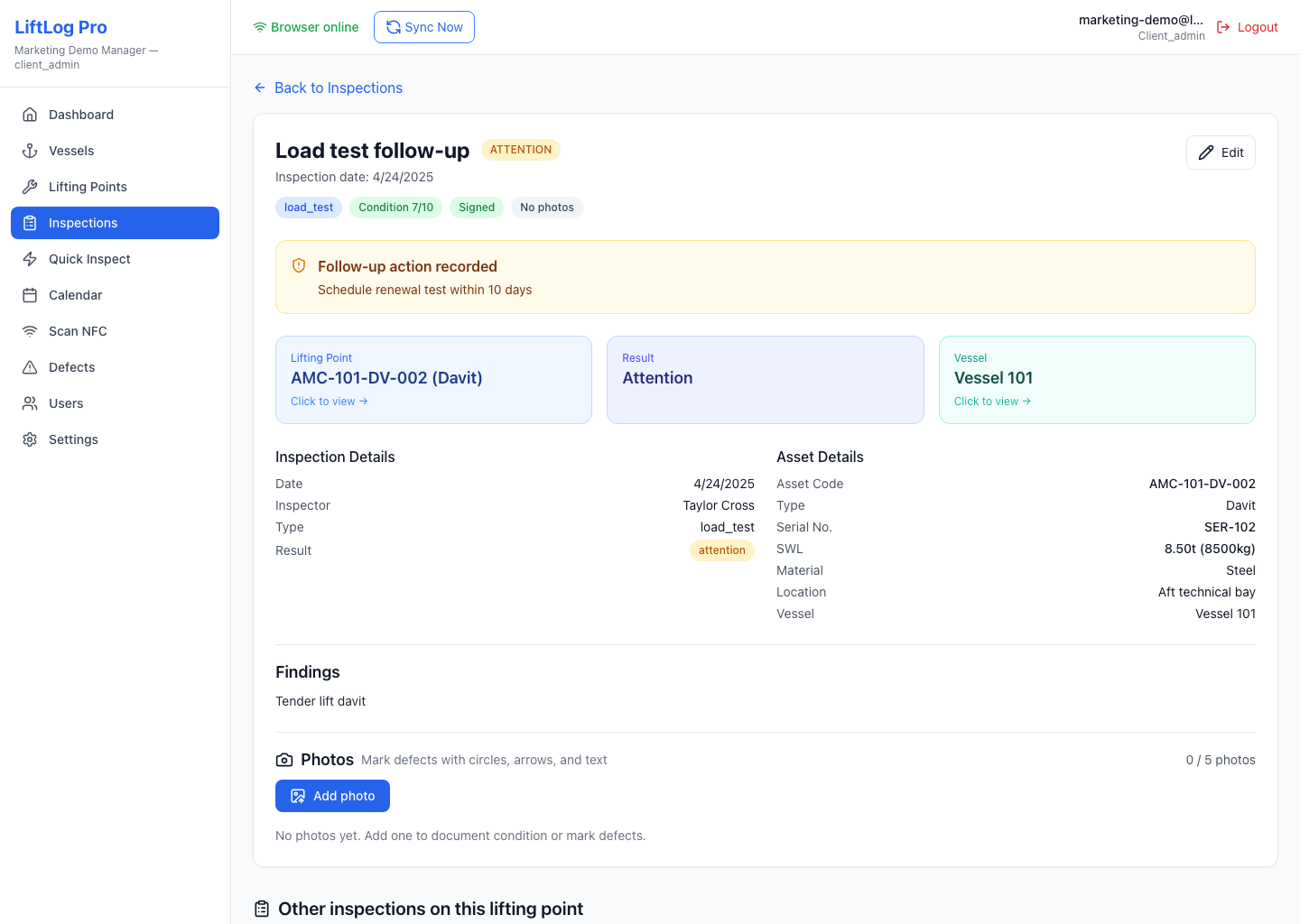Screen dimensions: 1300x924
Task: Click location value Aft technical bay
Action: [x=1207, y=592]
